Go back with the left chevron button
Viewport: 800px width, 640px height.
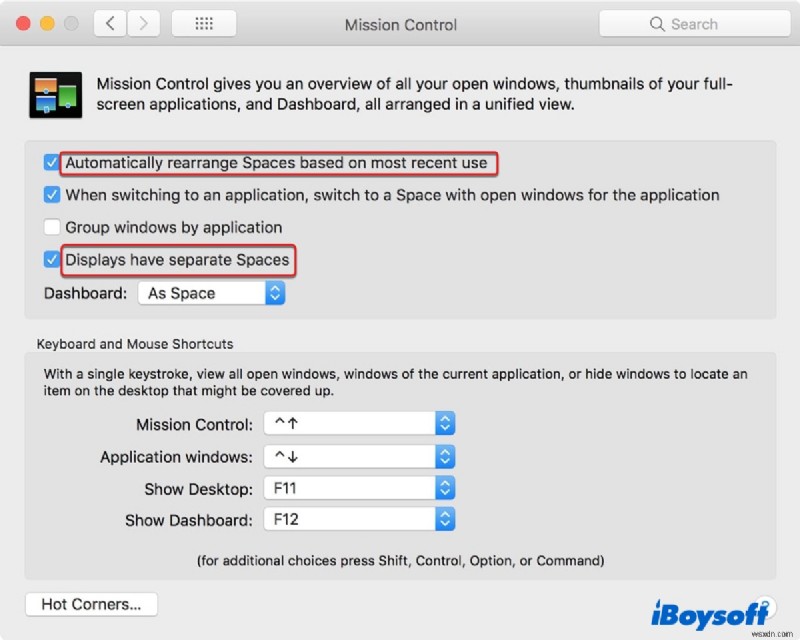(110, 23)
